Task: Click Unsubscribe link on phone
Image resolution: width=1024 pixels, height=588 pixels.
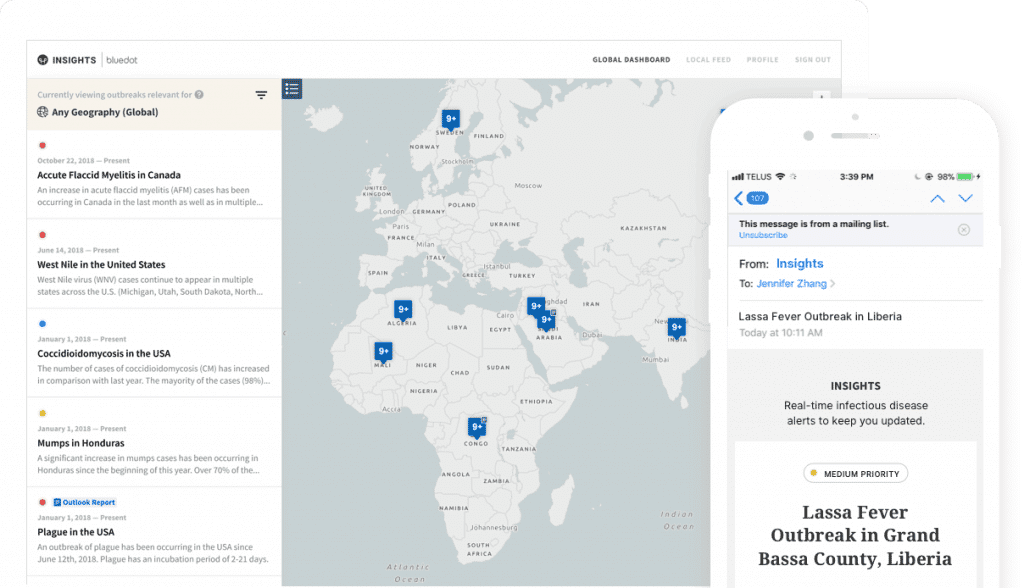Action: [x=763, y=235]
